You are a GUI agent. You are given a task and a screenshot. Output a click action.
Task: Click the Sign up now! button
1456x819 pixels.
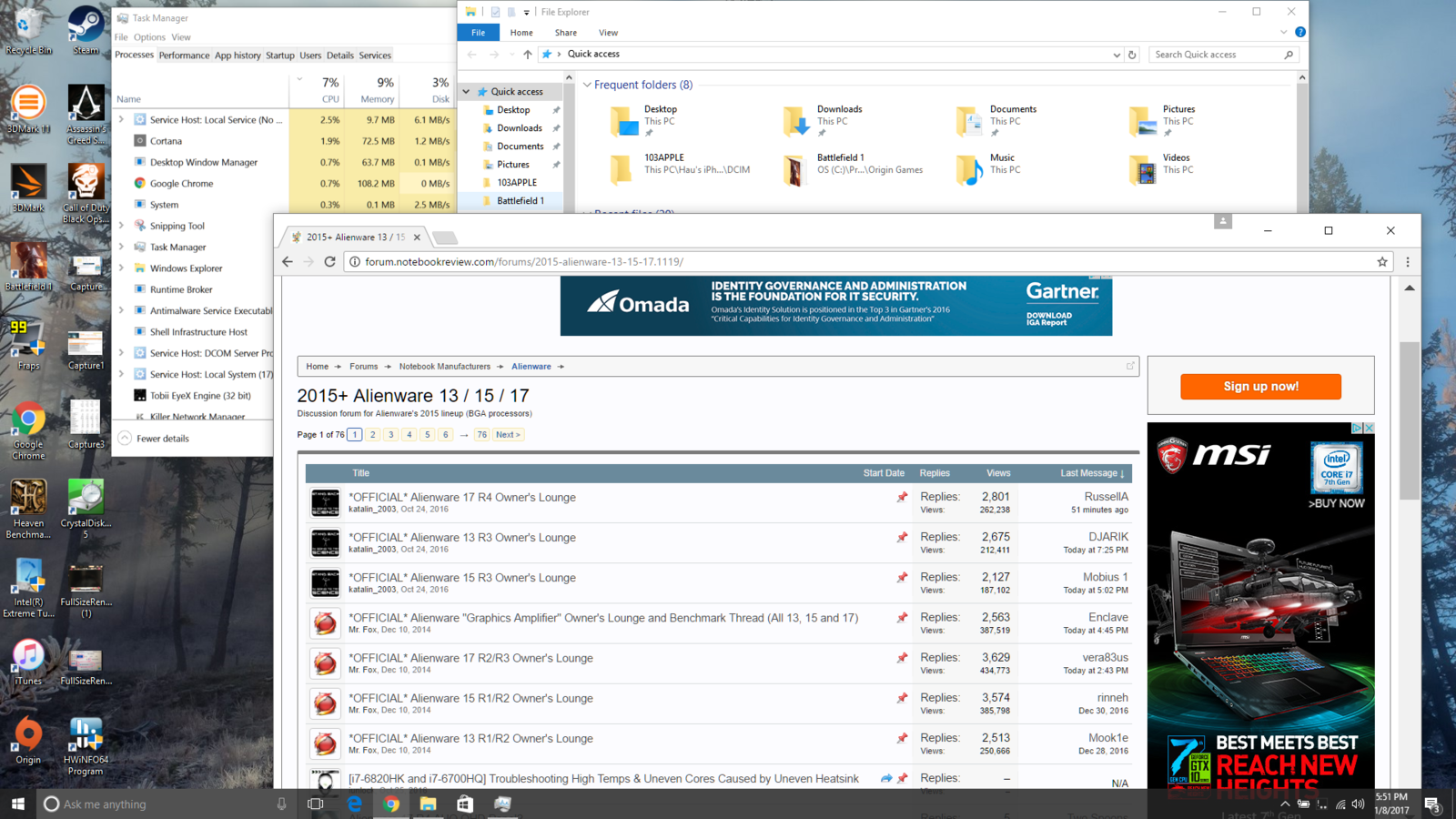pos(1260,387)
